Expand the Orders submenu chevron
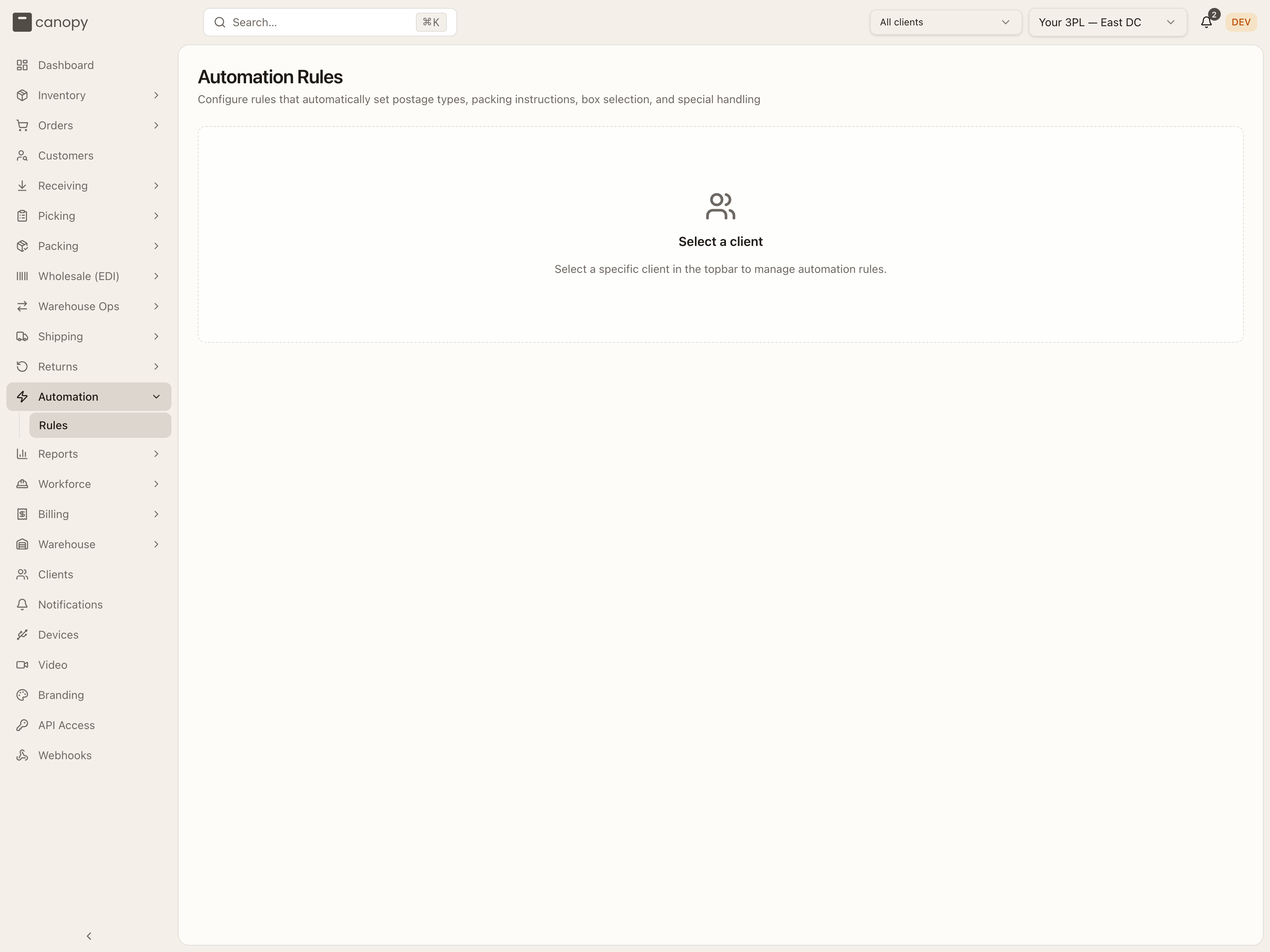Image resolution: width=1270 pixels, height=952 pixels. [156, 125]
